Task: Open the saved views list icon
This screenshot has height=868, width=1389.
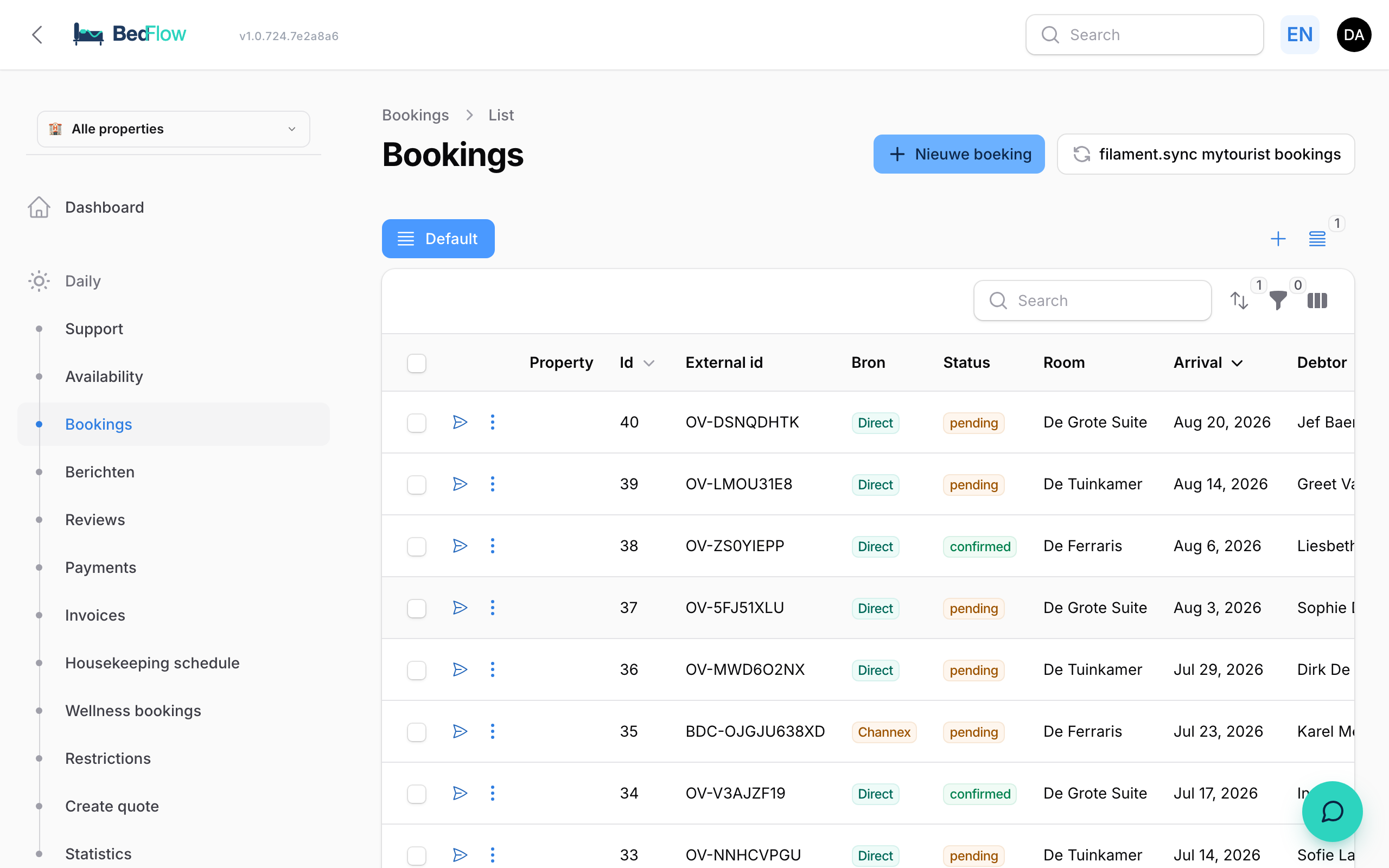Action: (x=1317, y=238)
